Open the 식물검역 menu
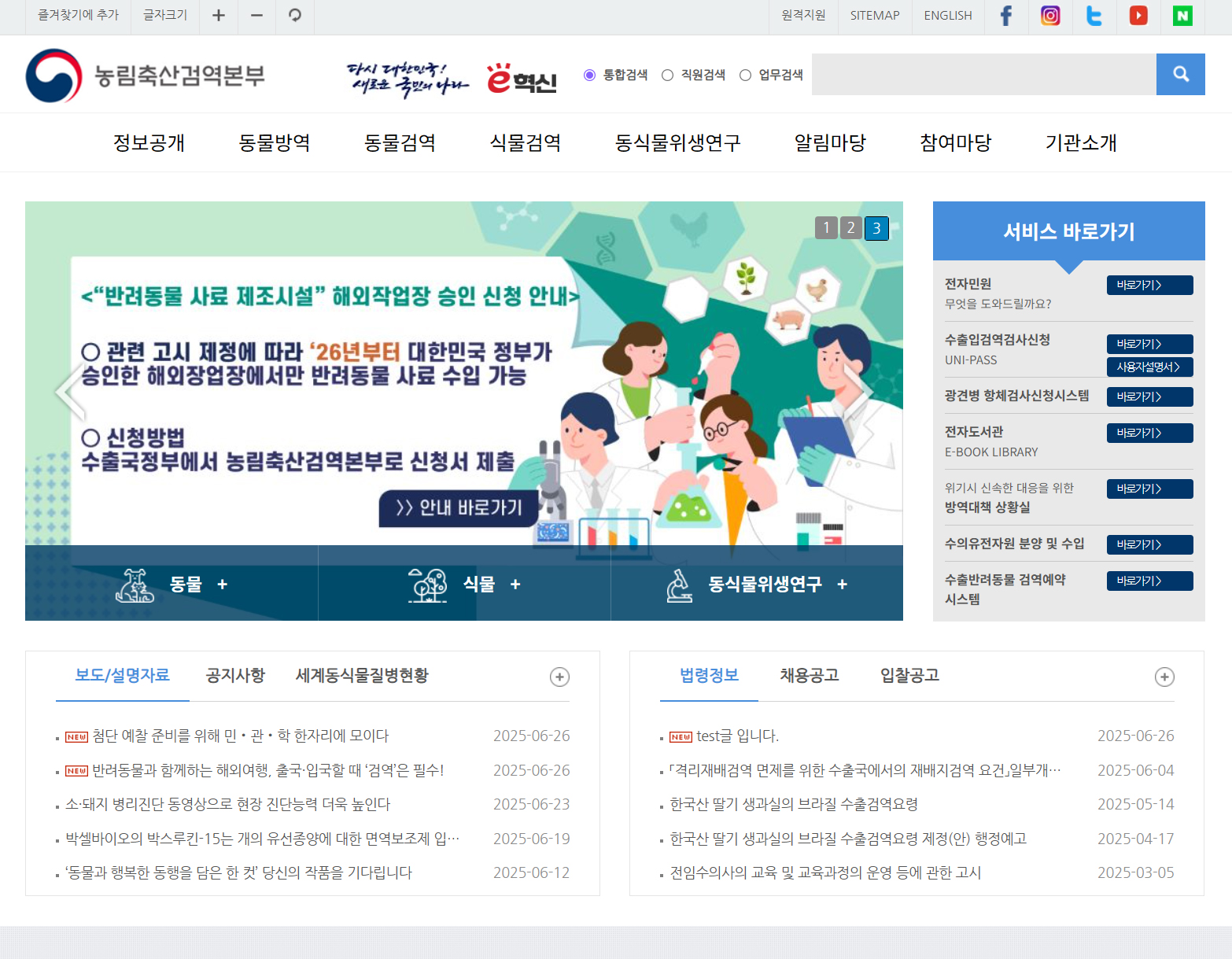The height and width of the screenshot is (959, 1232). point(525,143)
